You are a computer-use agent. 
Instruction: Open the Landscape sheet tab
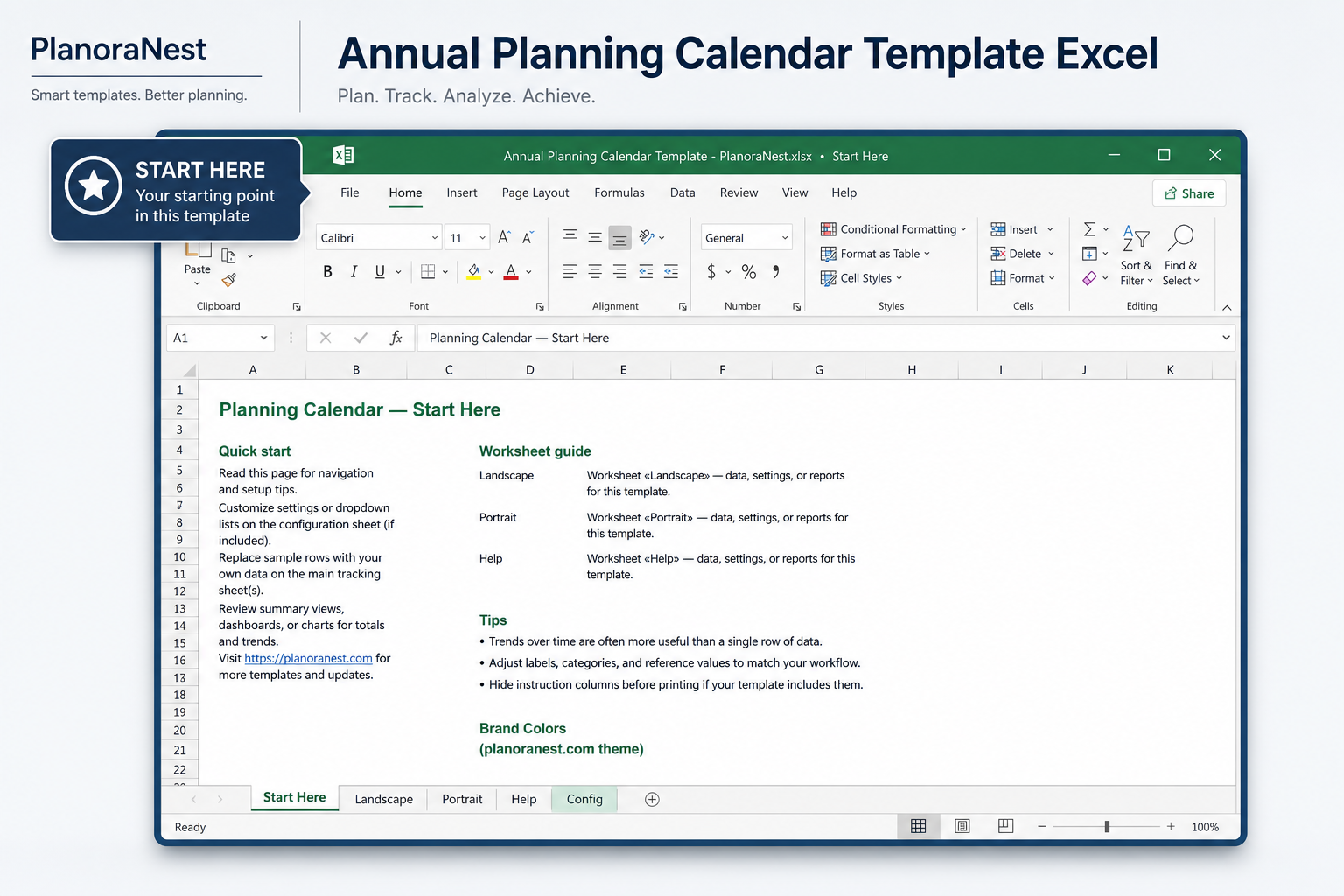383,799
